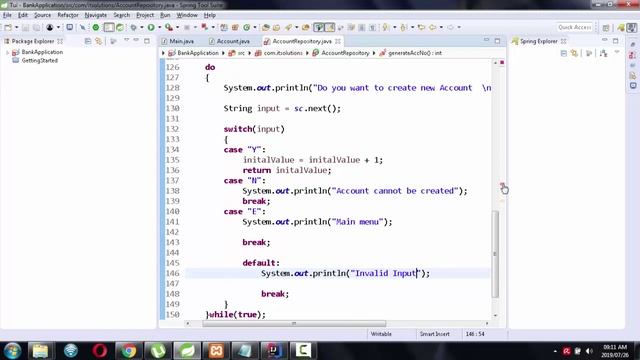The height and width of the screenshot is (360, 640).
Task: Toggle Link with Editor in Package Explorer
Action: 98,41
